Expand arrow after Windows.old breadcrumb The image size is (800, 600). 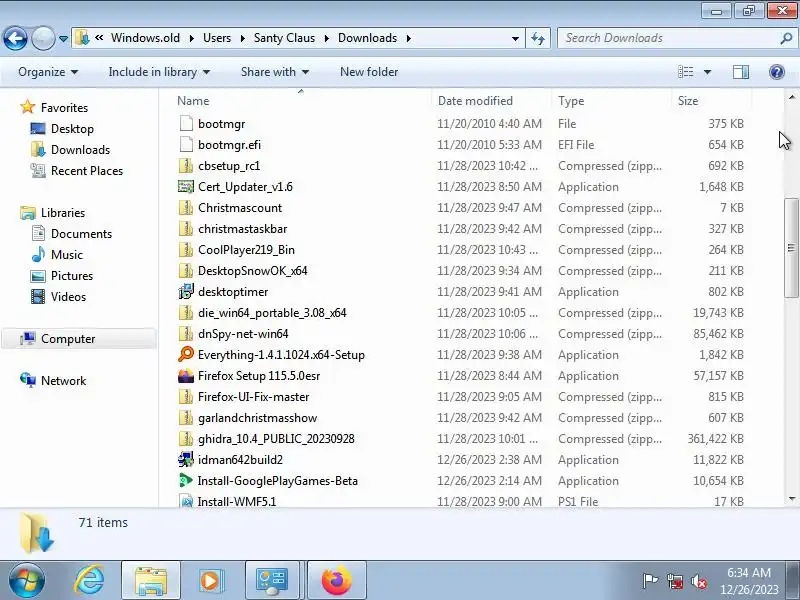(x=191, y=38)
